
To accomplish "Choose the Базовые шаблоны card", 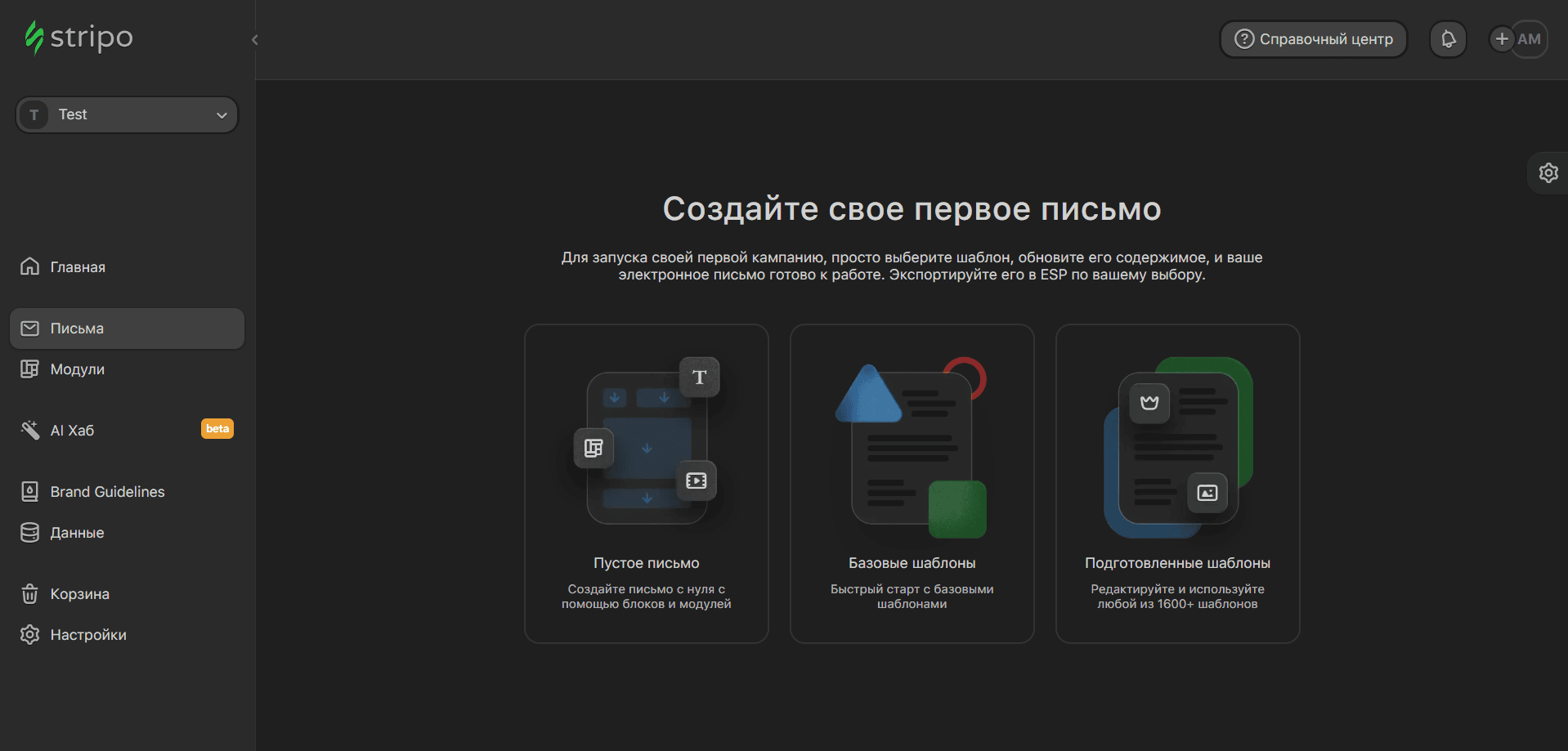I will click(912, 484).
